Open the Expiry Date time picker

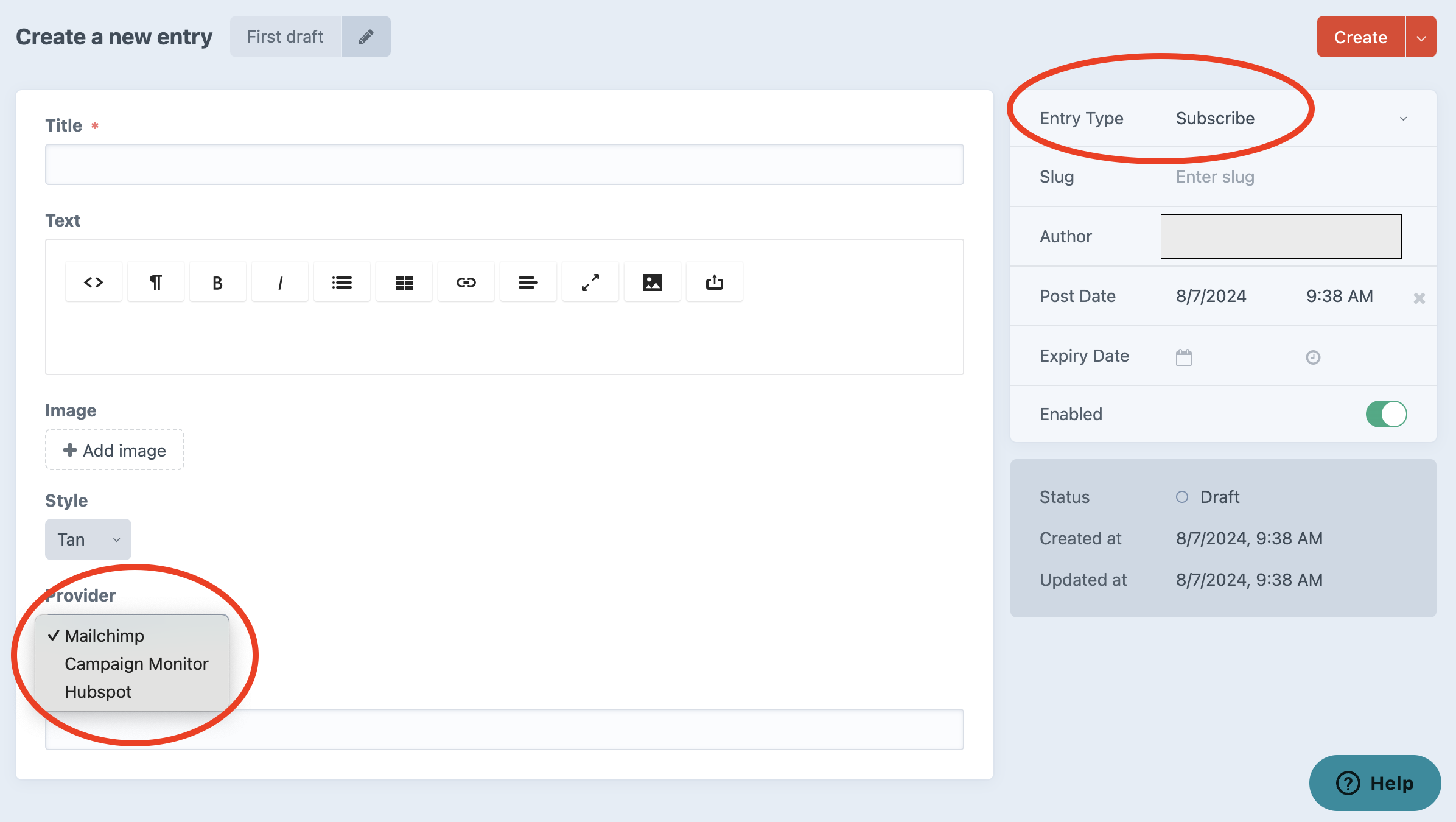click(1313, 357)
